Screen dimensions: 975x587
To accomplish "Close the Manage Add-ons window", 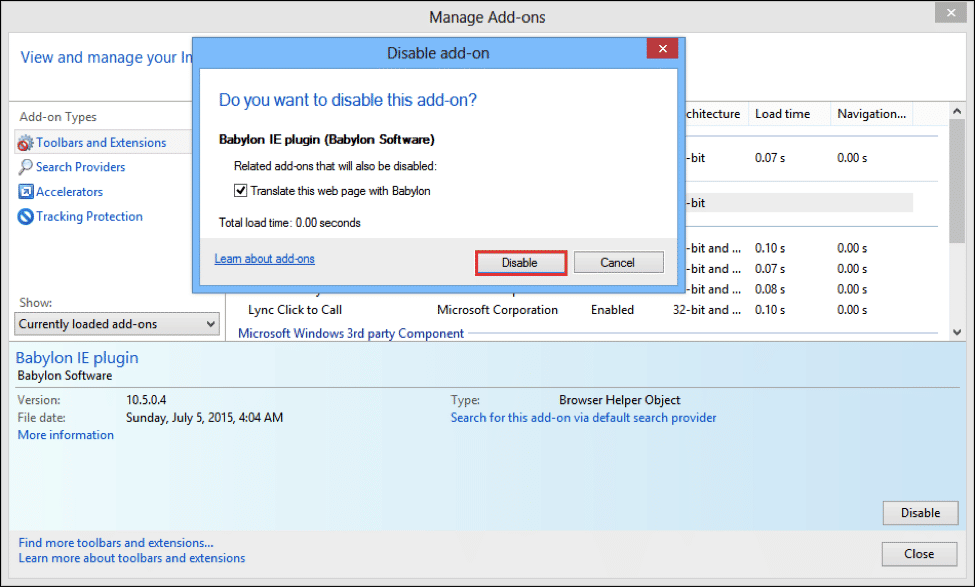I will (x=951, y=12).
